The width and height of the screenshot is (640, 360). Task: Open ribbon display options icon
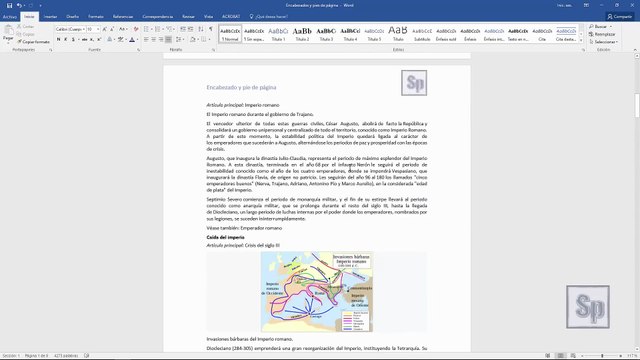pos(586,5)
